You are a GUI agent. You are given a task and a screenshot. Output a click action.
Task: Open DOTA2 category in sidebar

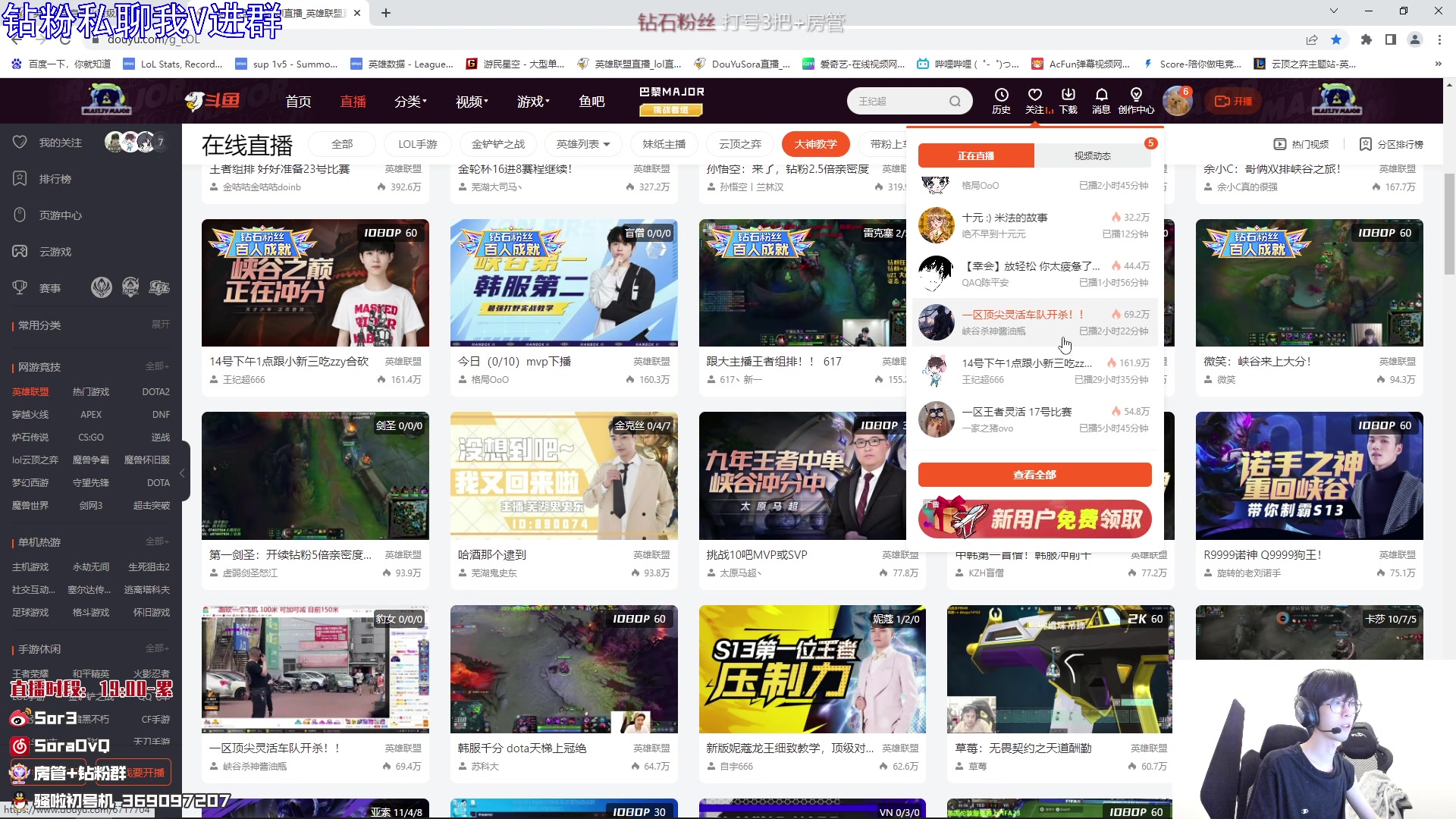[155, 392]
